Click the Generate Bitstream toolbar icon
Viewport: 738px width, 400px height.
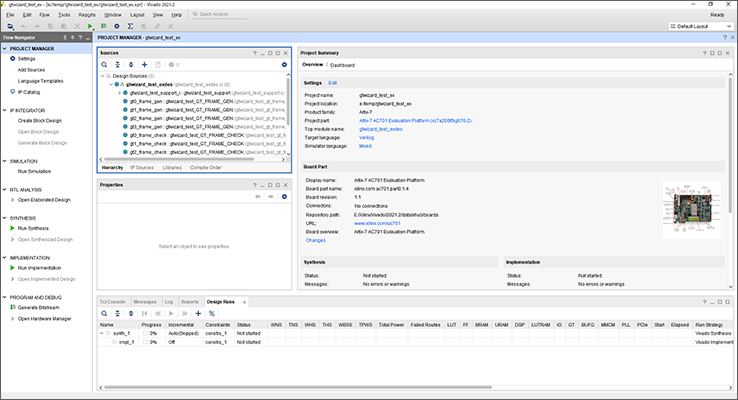(x=104, y=26)
